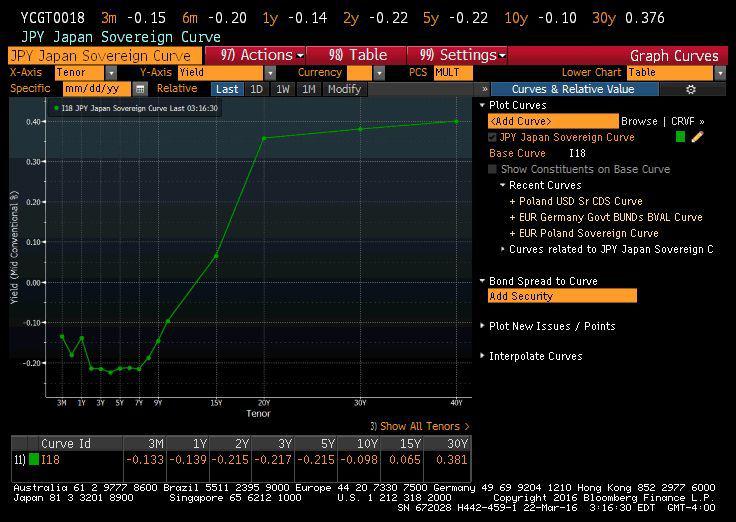Select the Curves & Relative Value tab
Image resolution: width=736 pixels, height=522 pixels.
573,89
